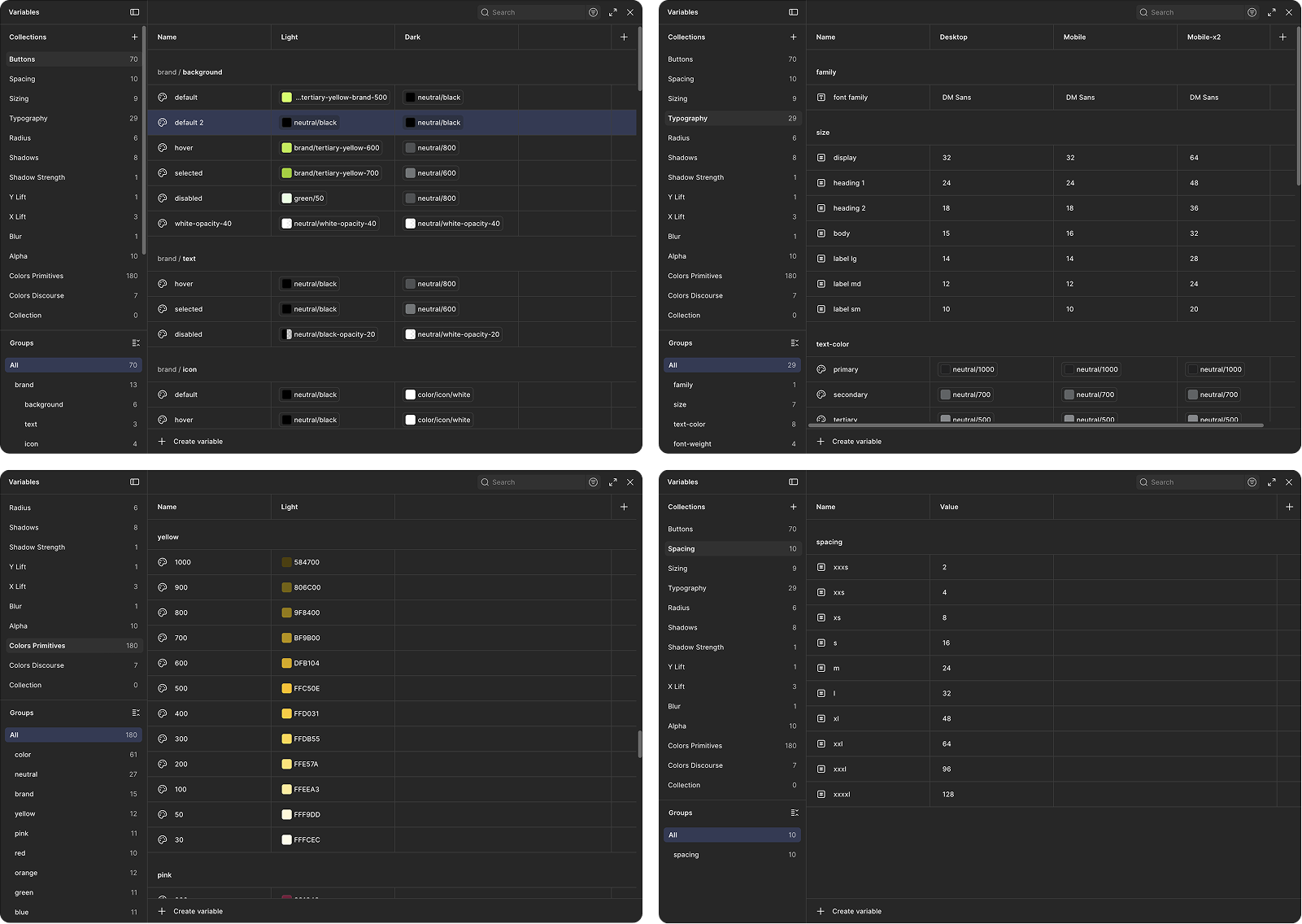This screenshot has width=1302, height=924.
Task: Select 'spacing' group with 10 in Spacing panel
Action: (x=732, y=855)
